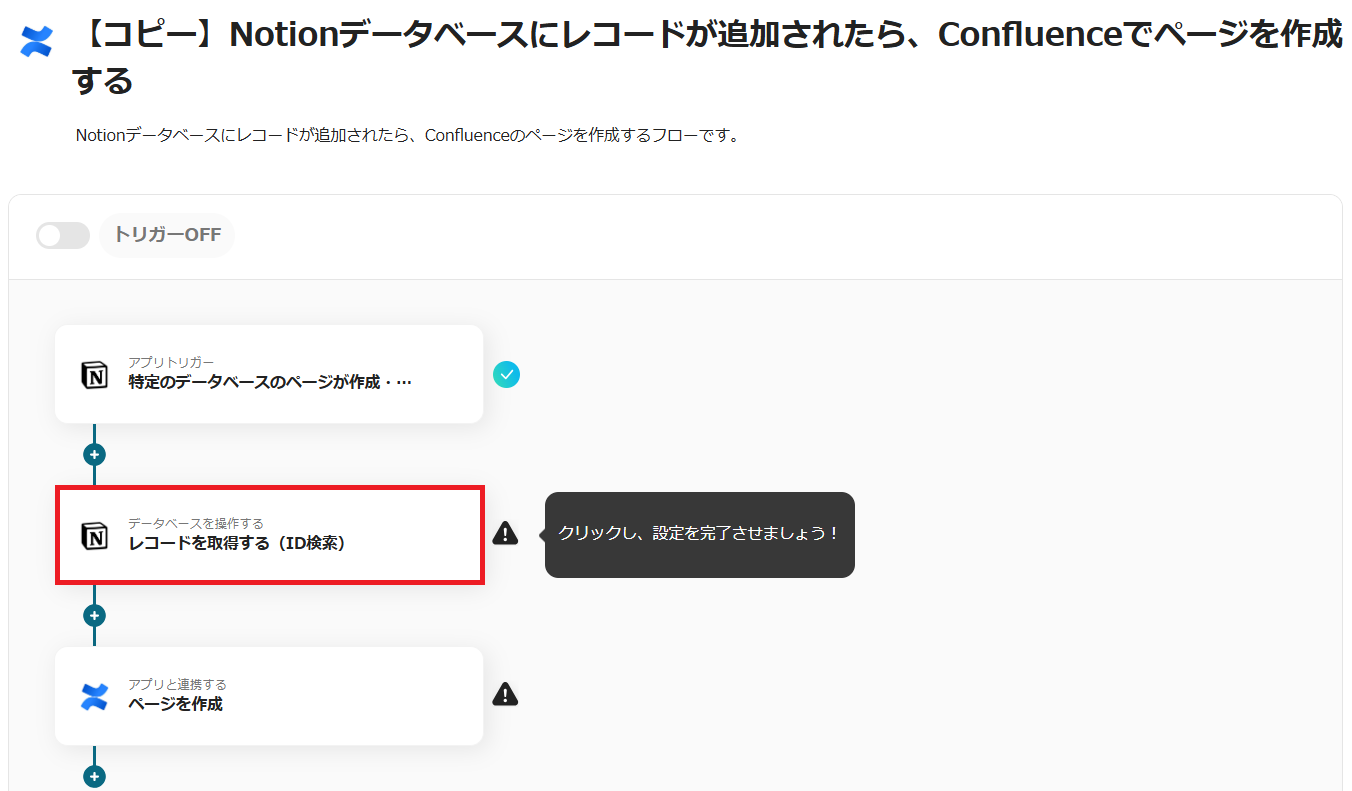Click the Confluence logo beside the flow title

coord(36,41)
